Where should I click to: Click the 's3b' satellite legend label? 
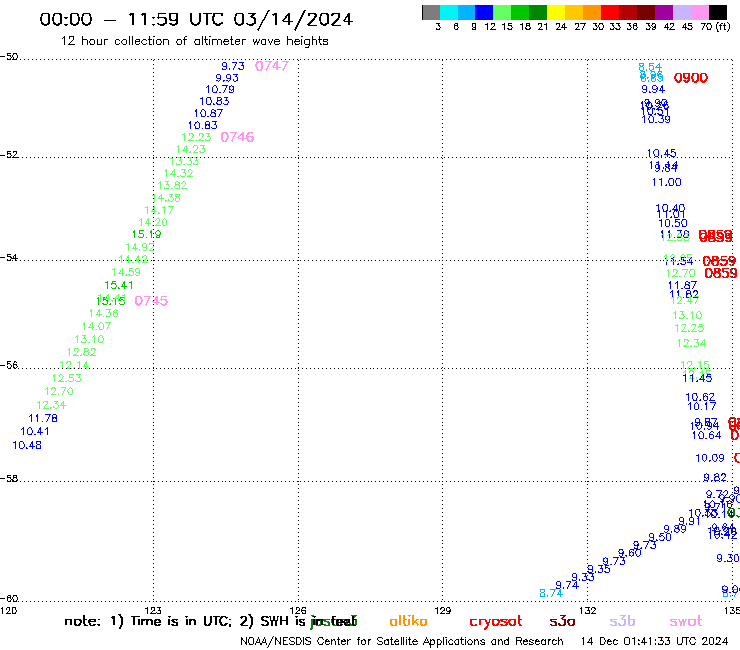pyautogui.click(x=622, y=621)
